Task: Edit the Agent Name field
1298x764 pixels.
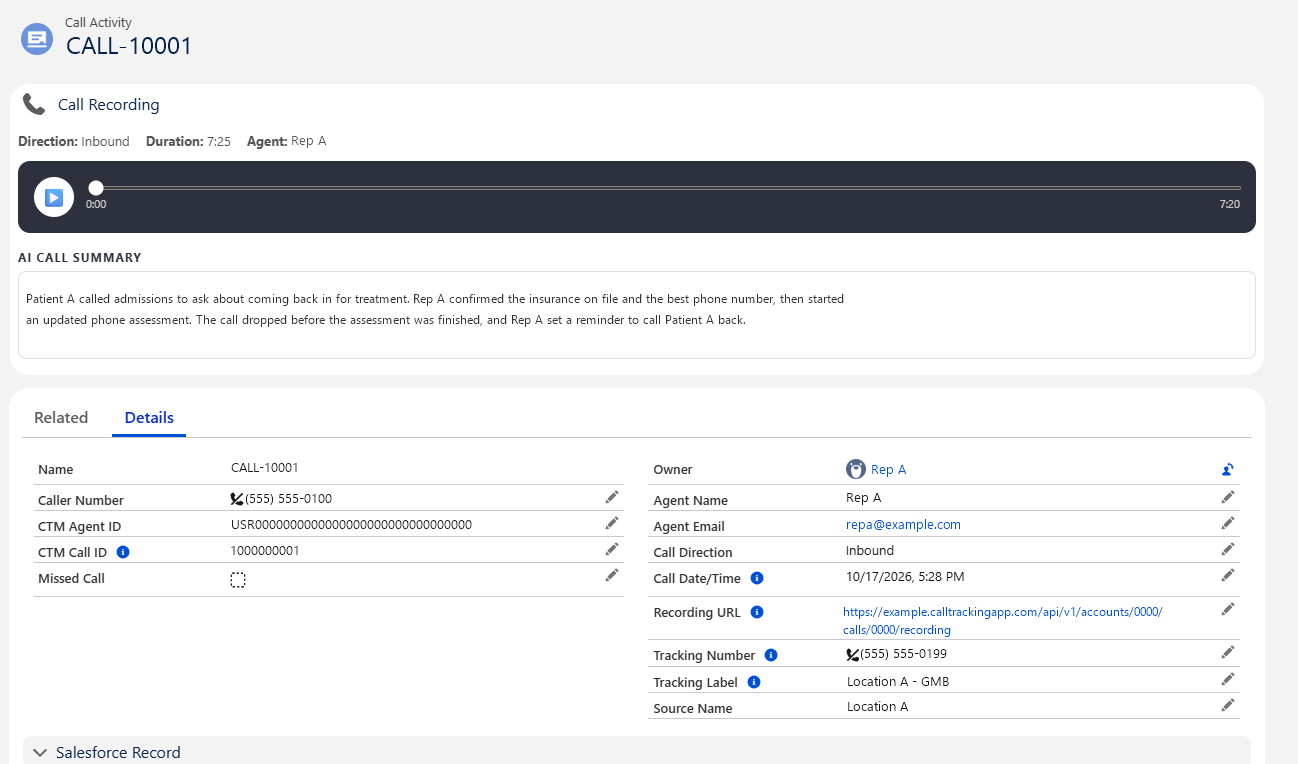Action: [1228, 497]
